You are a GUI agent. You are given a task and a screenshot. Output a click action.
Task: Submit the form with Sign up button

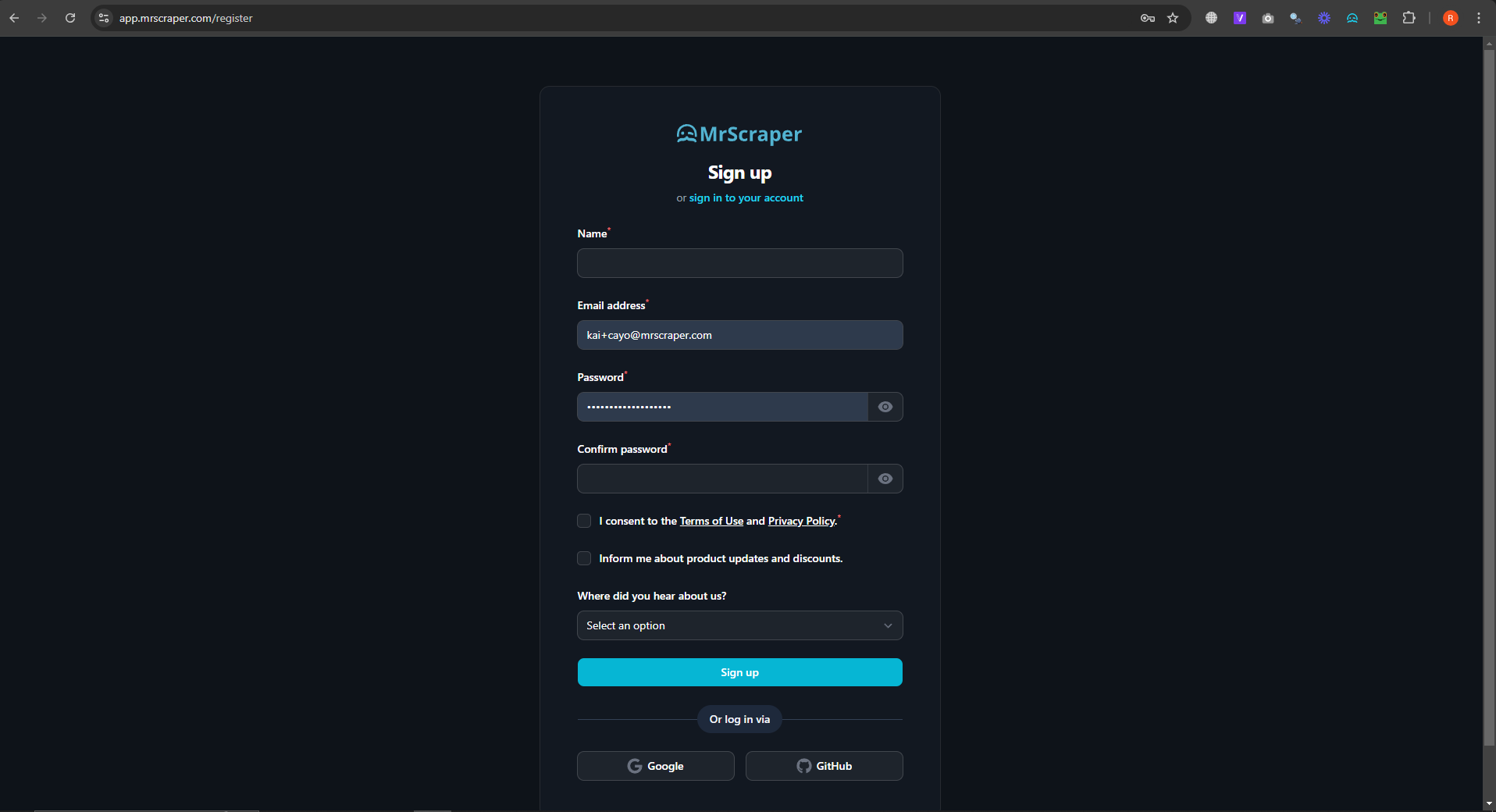pos(740,672)
